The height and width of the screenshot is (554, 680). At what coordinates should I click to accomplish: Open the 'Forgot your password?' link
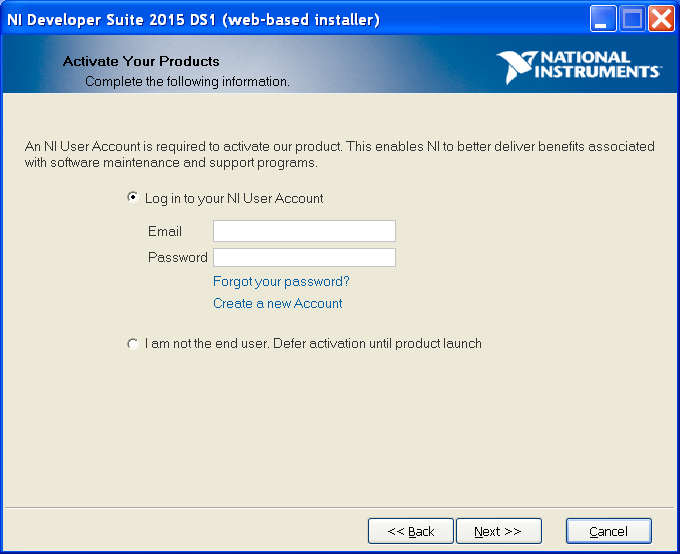tap(281, 281)
